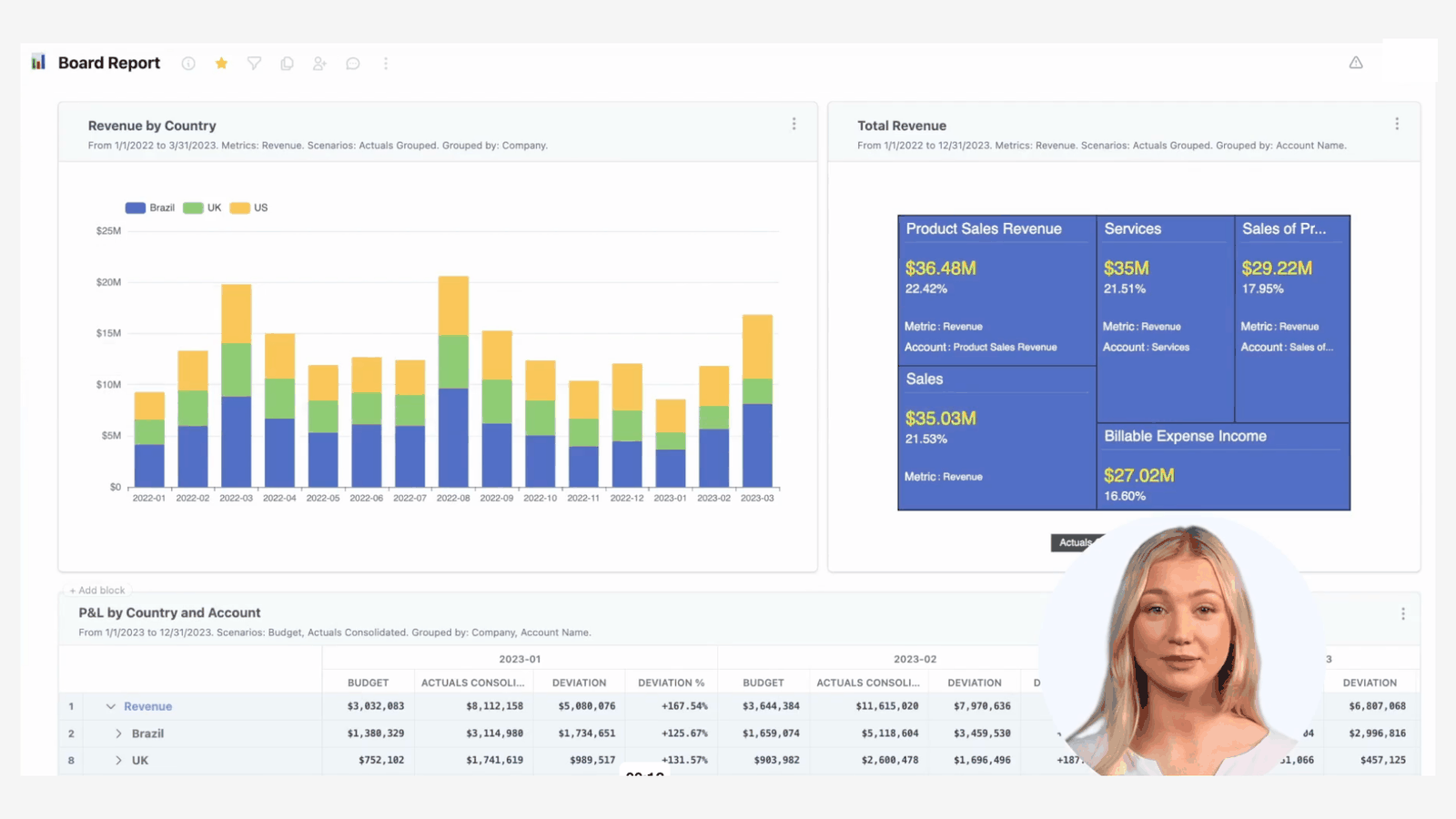Viewport: 1456px width, 819px height.
Task: Toggle Brazil series in chart legend
Action: click(x=150, y=207)
